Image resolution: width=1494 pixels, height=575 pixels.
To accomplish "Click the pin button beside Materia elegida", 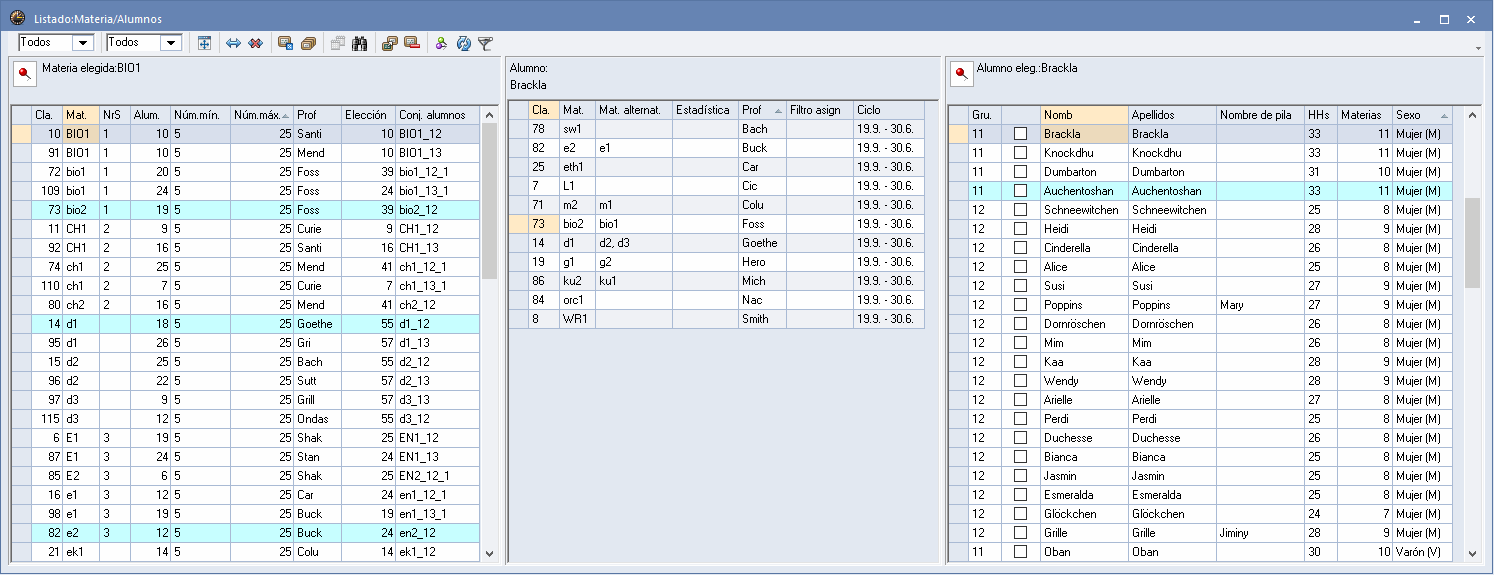I will (x=25, y=74).
